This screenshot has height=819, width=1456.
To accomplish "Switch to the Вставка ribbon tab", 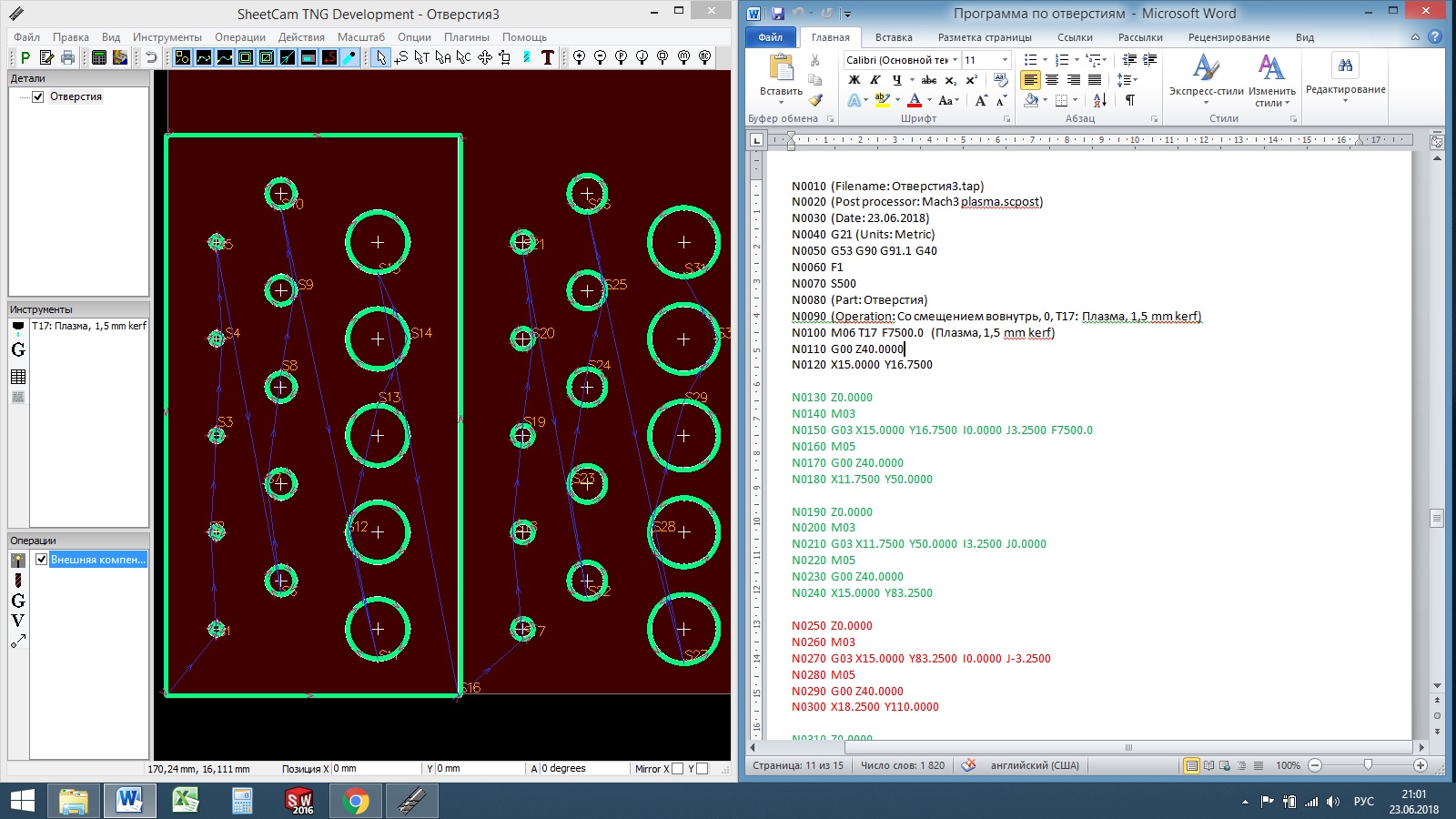I will (x=894, y=37).
